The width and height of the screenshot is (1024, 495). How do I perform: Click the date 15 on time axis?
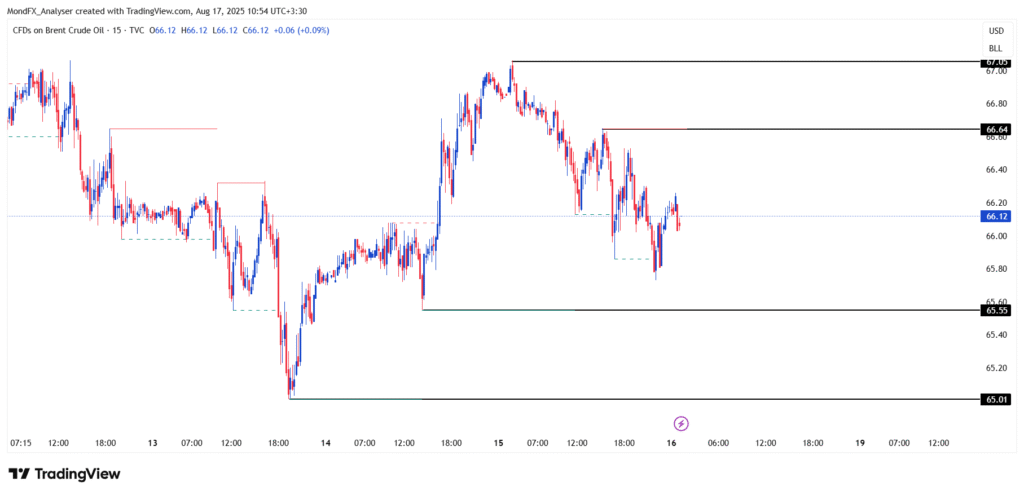(x=499, y=442)
